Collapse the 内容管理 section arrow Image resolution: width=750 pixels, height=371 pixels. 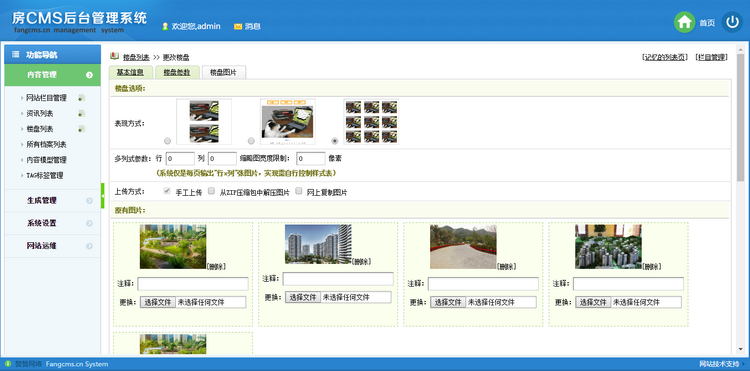[x=89, y=75]
